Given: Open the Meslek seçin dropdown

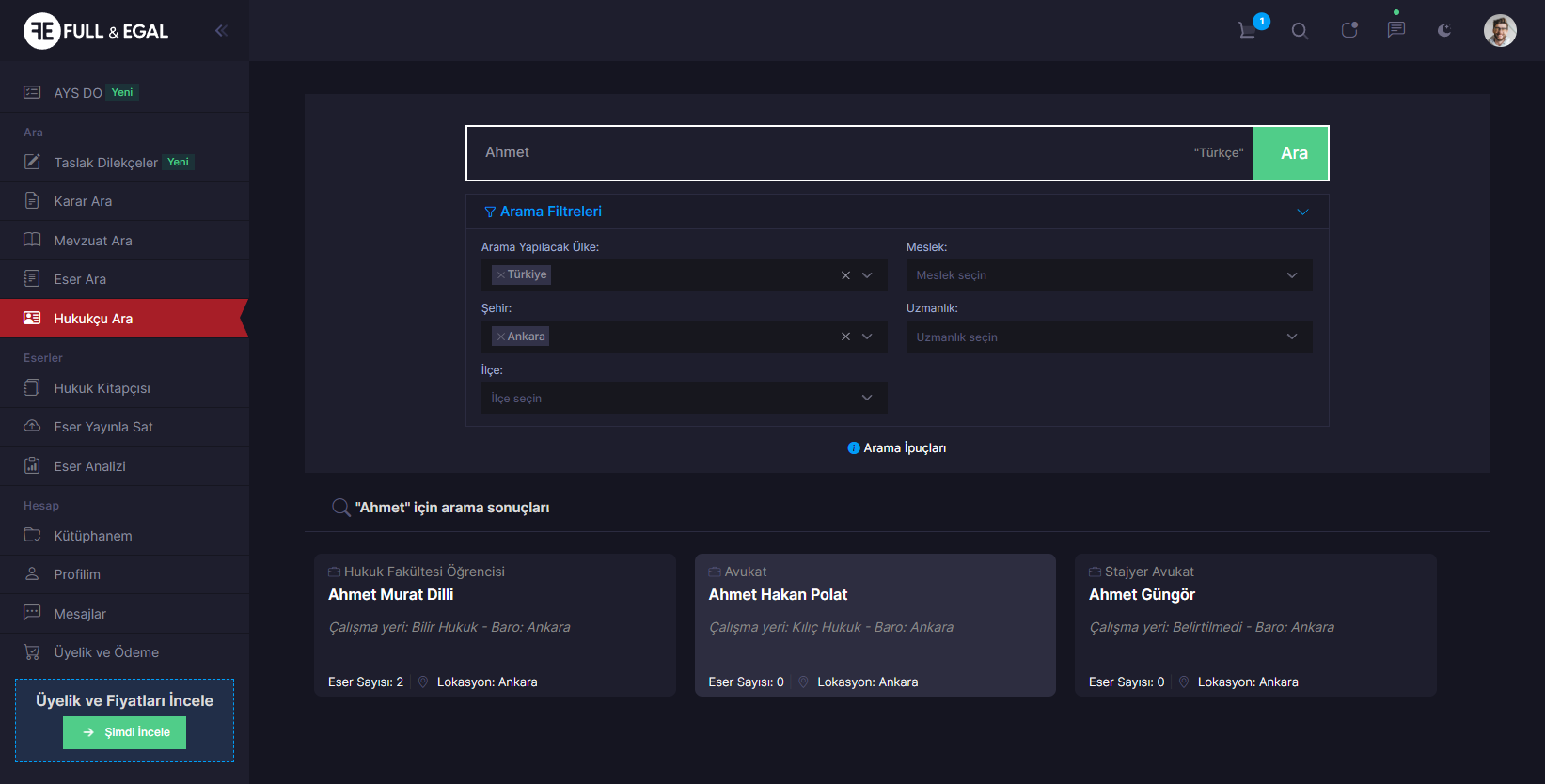Looking at the screenshot, I should 1108,275.
